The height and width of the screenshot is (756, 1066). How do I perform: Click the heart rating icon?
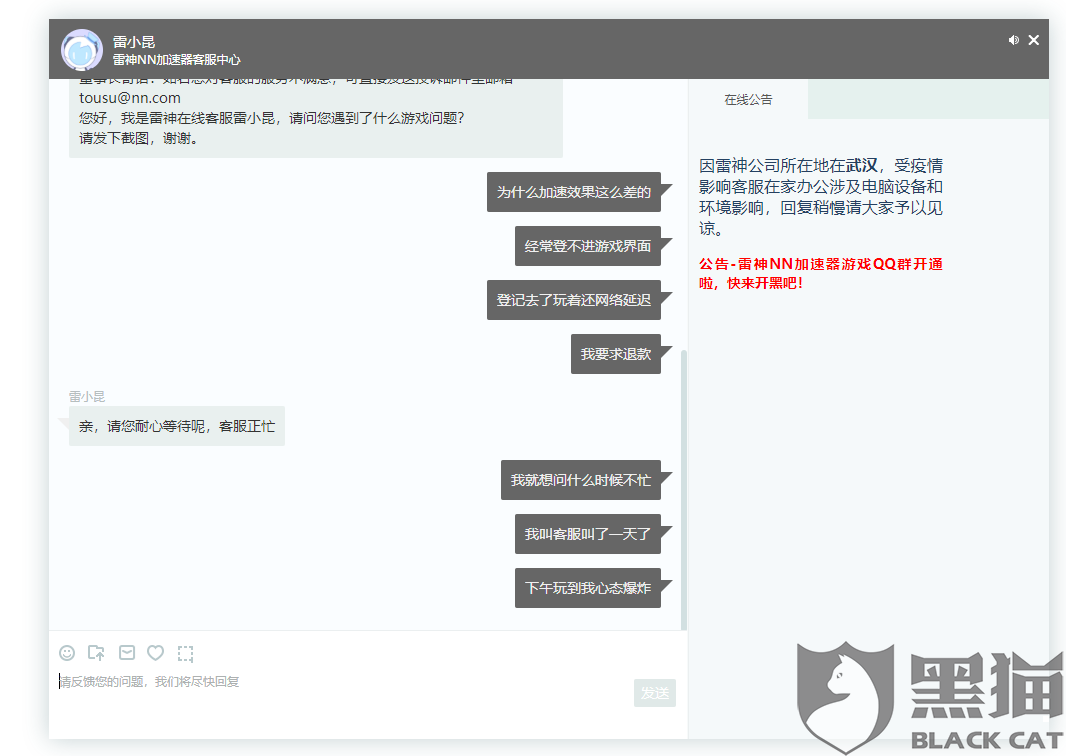(x=155, y=653)
